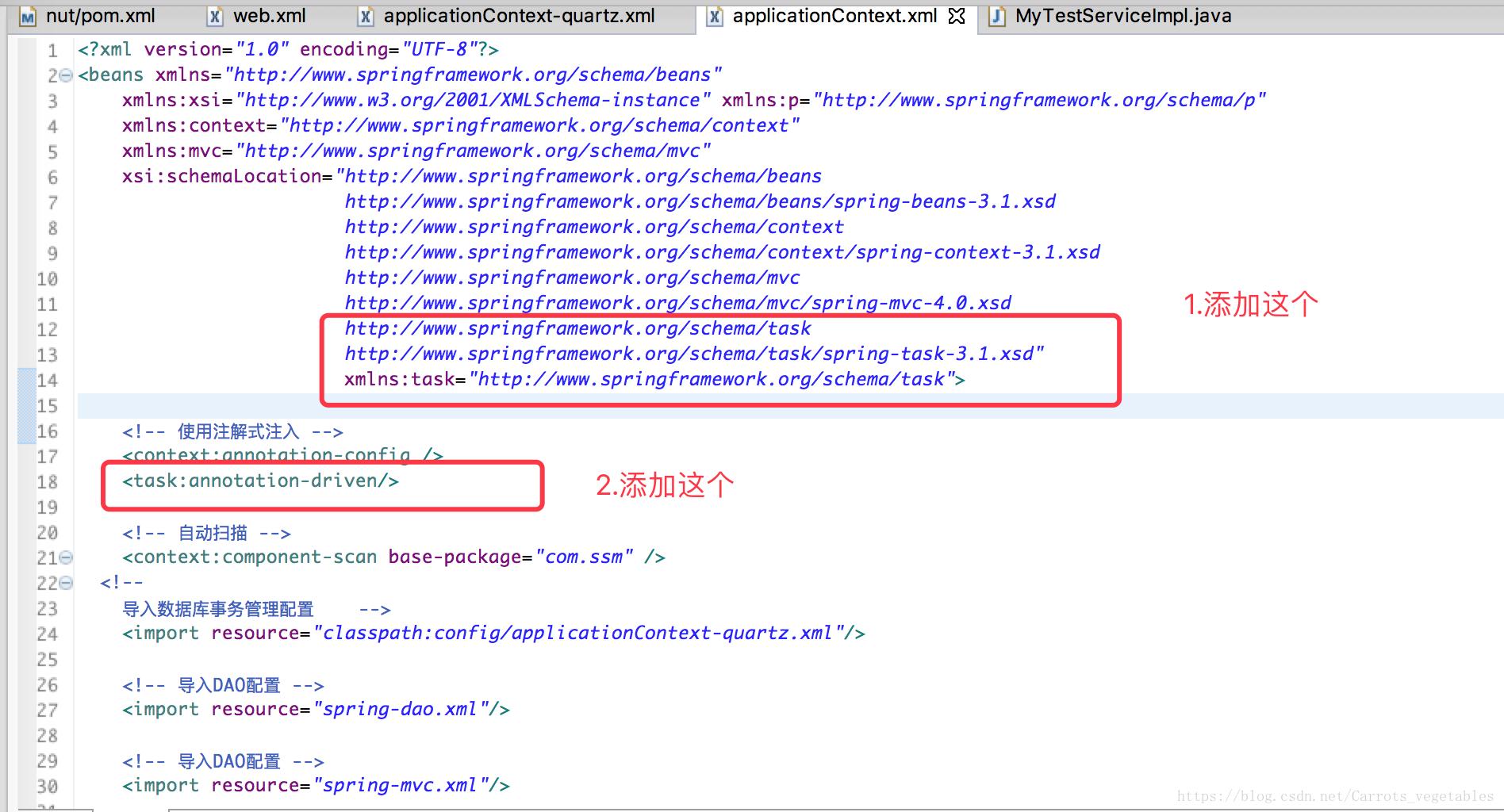The width and height of the screenshot is (1504, 812).
Task: Collapse the beans element fold on line 2
Action: pyautogui.click(x=67, y=76)
